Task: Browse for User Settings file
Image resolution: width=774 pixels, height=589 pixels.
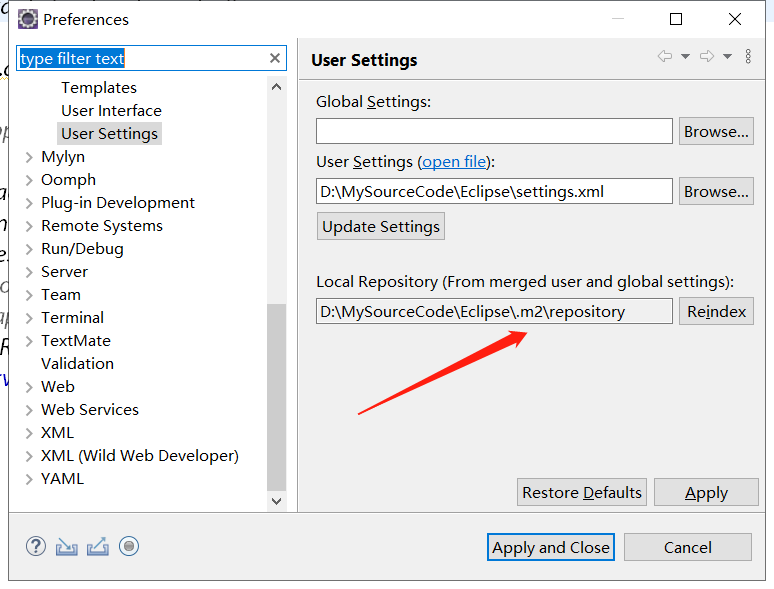Action: click(x=716, y=191)
